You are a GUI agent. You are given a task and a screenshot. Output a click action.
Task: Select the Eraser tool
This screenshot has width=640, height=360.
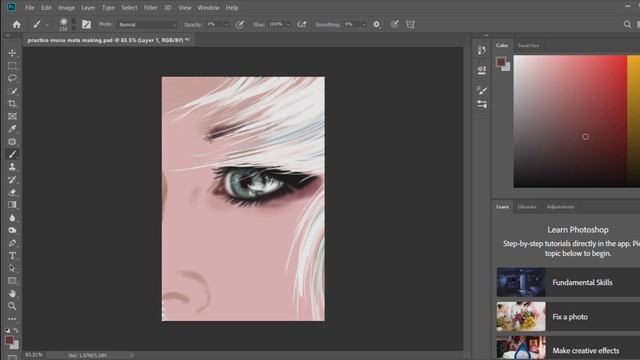12,192
